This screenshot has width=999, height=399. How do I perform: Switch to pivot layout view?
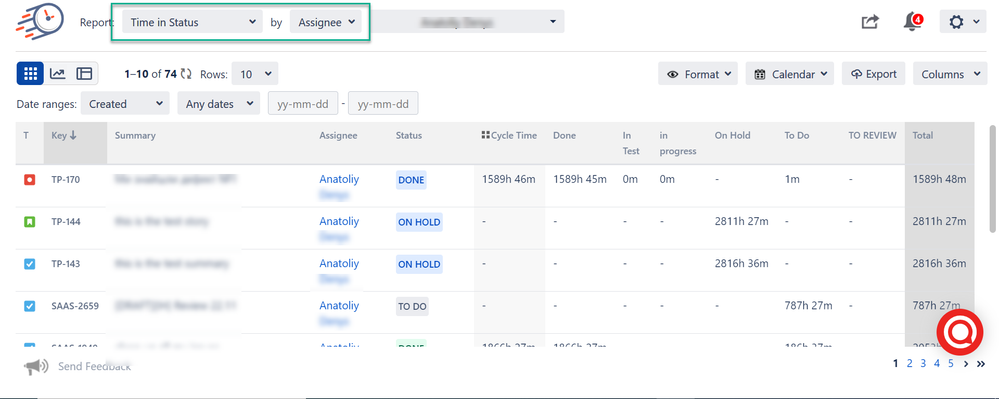pyautogui.click(x=84, y=74)
